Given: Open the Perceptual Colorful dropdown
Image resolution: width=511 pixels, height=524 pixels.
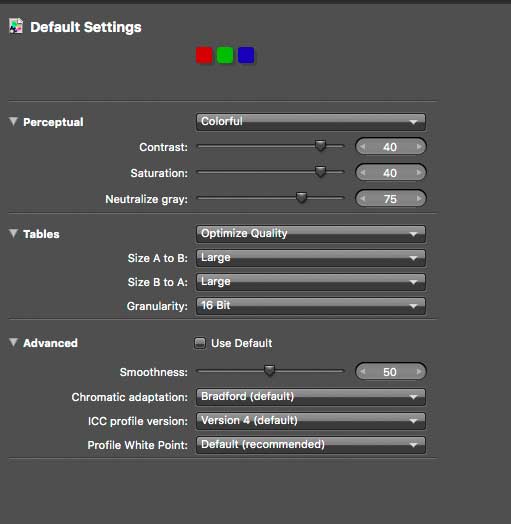Looking at the screenshot, I should (x=311, y=122).
